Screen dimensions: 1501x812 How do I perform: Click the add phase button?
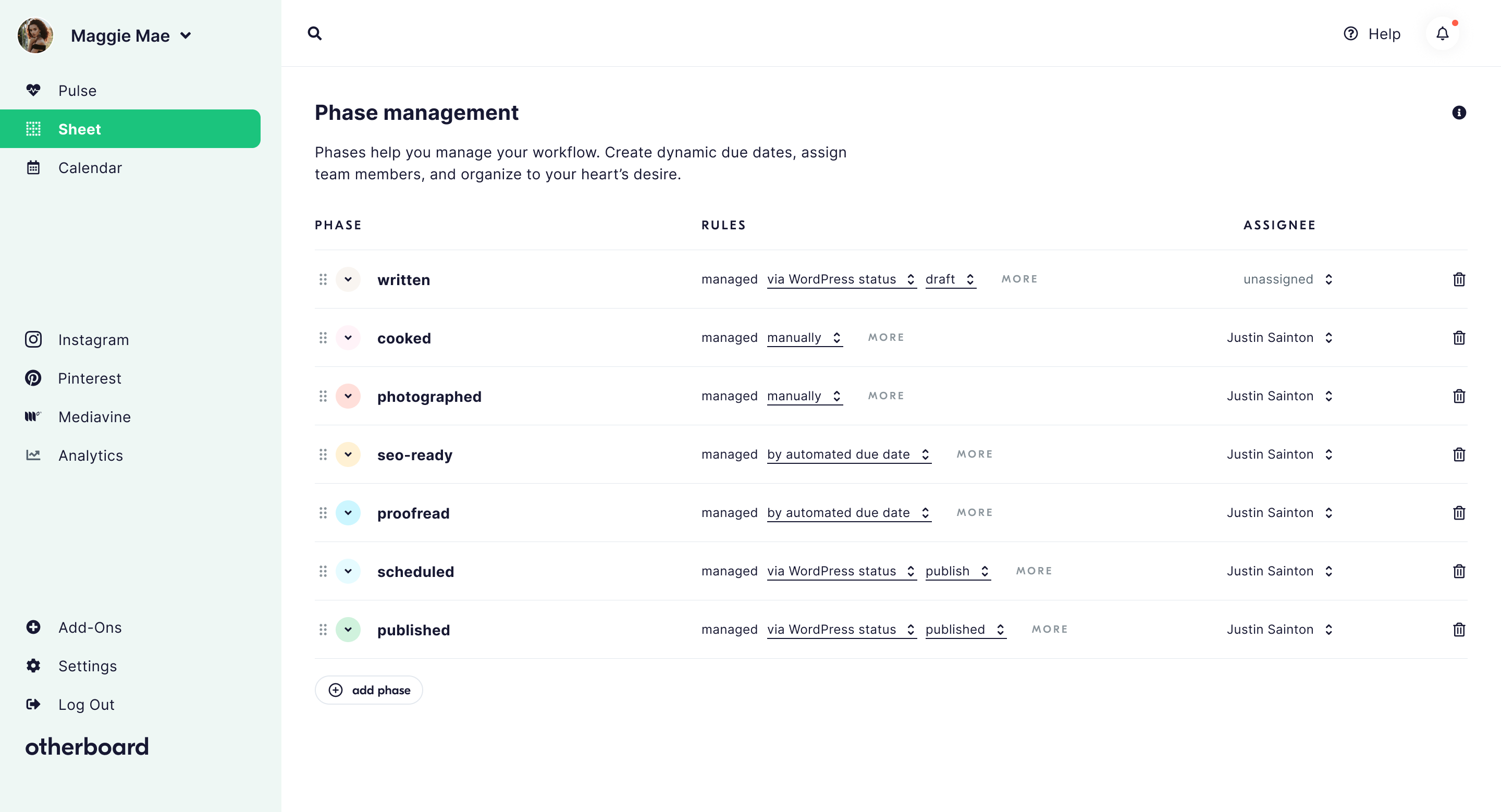tap(369, 690)
